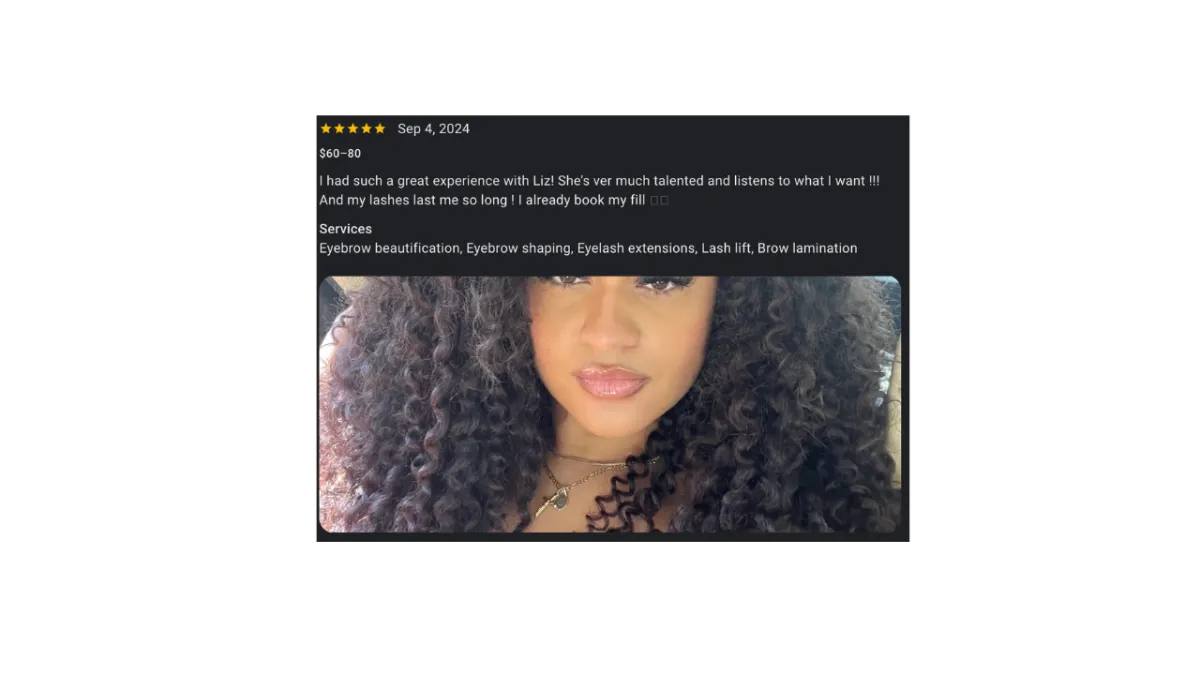
Task: Click the fifth rating star
Action: [x=380, y=129]
